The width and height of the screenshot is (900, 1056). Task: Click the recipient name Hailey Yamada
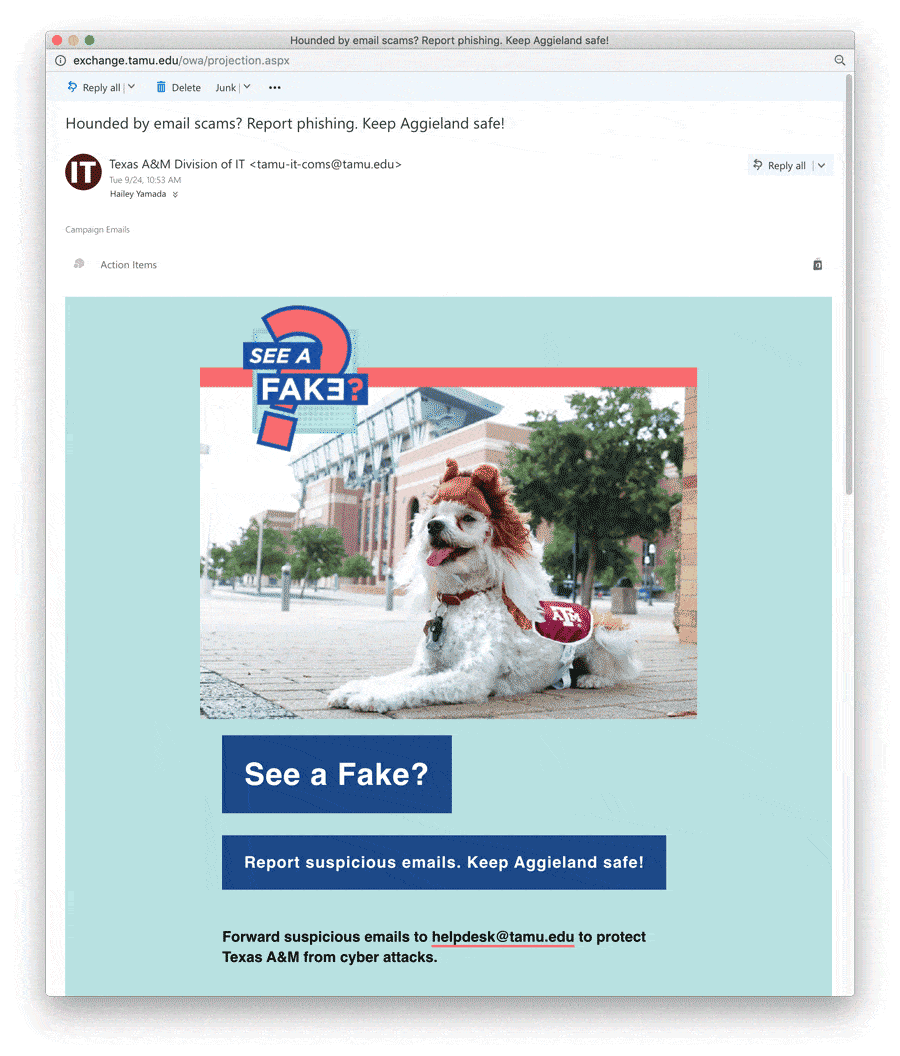[138, 194]
